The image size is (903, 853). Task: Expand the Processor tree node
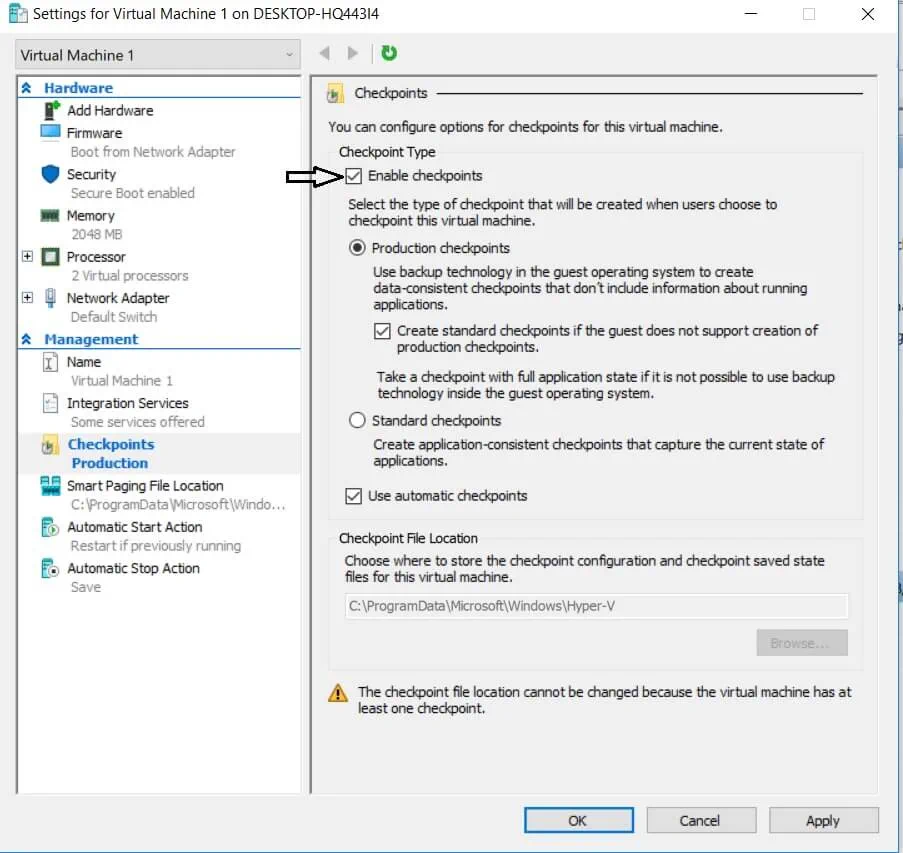pyautogui.click(x=27, y=257)
